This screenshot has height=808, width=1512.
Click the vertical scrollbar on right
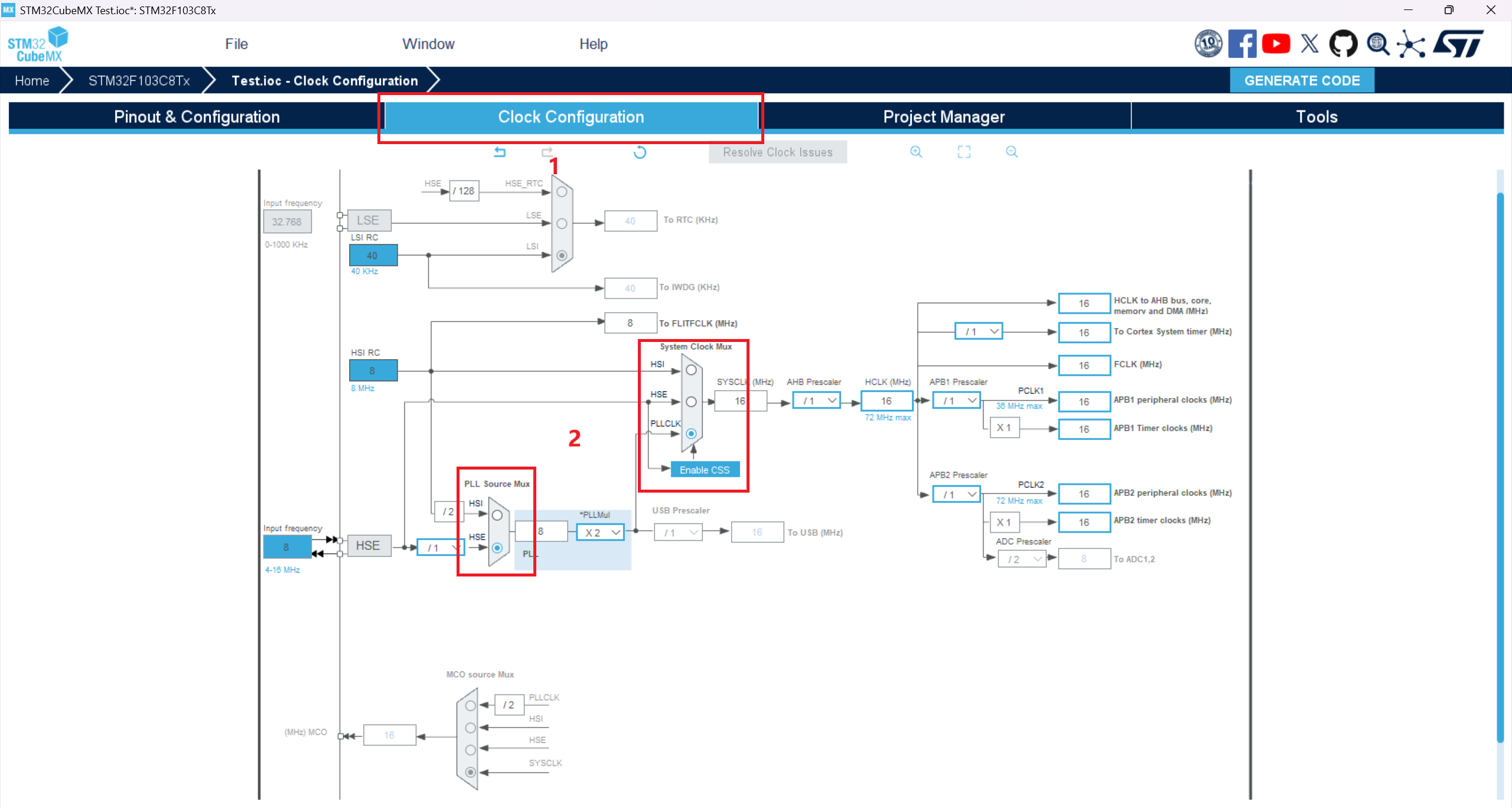[1500, 467]
